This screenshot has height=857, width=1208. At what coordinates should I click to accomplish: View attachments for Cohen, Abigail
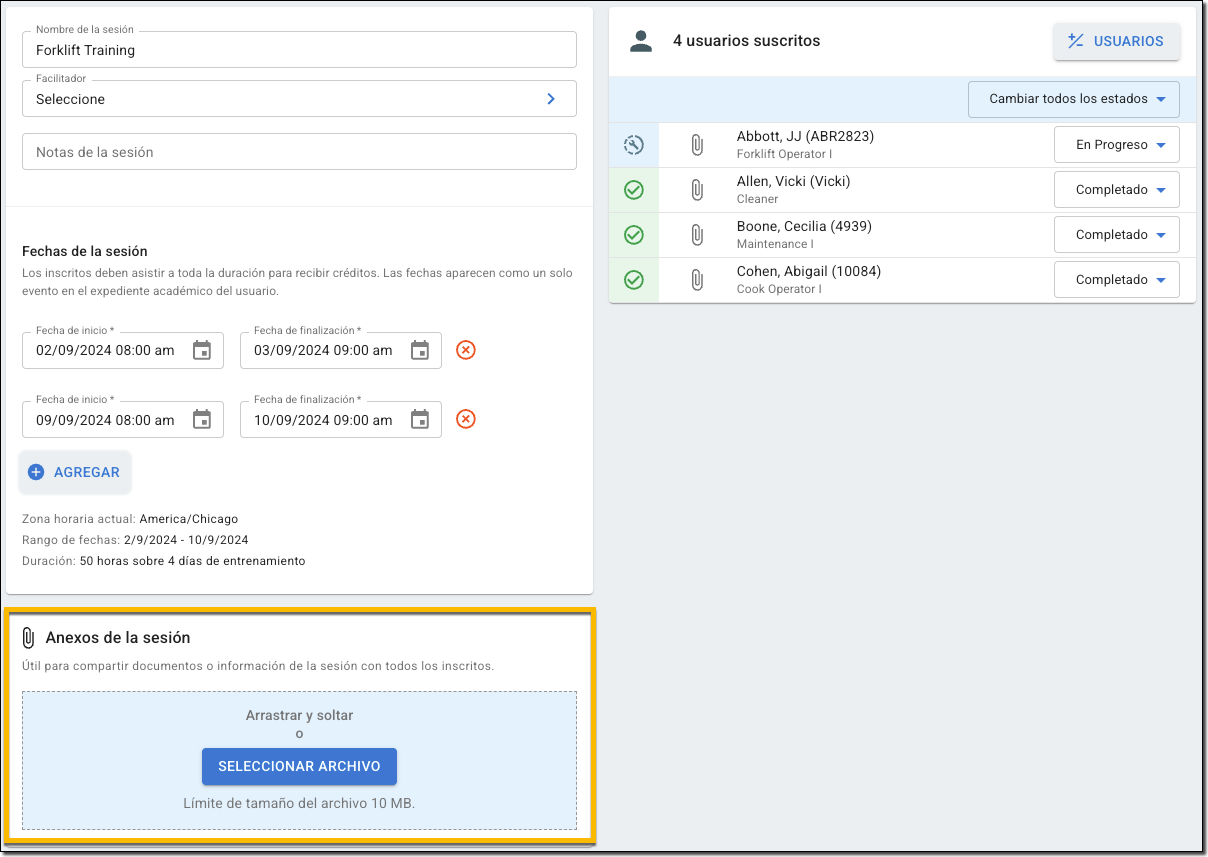697,280
